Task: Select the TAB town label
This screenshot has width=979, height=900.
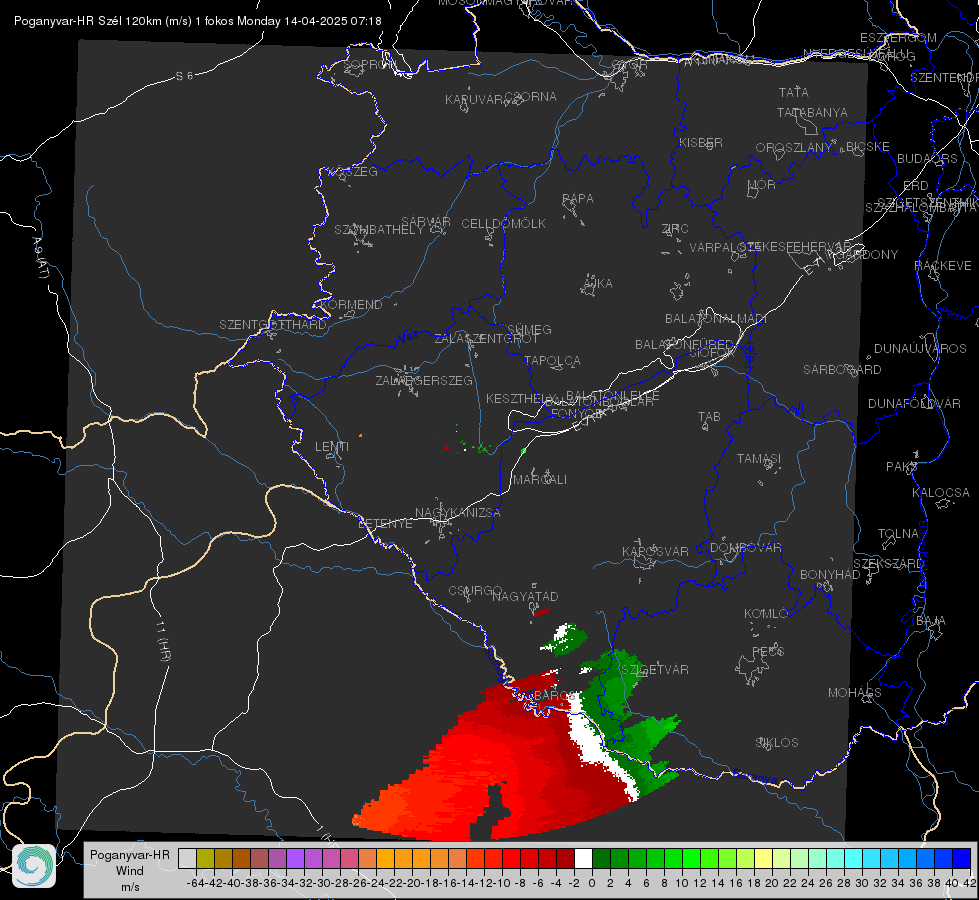Action: point(709,417)
